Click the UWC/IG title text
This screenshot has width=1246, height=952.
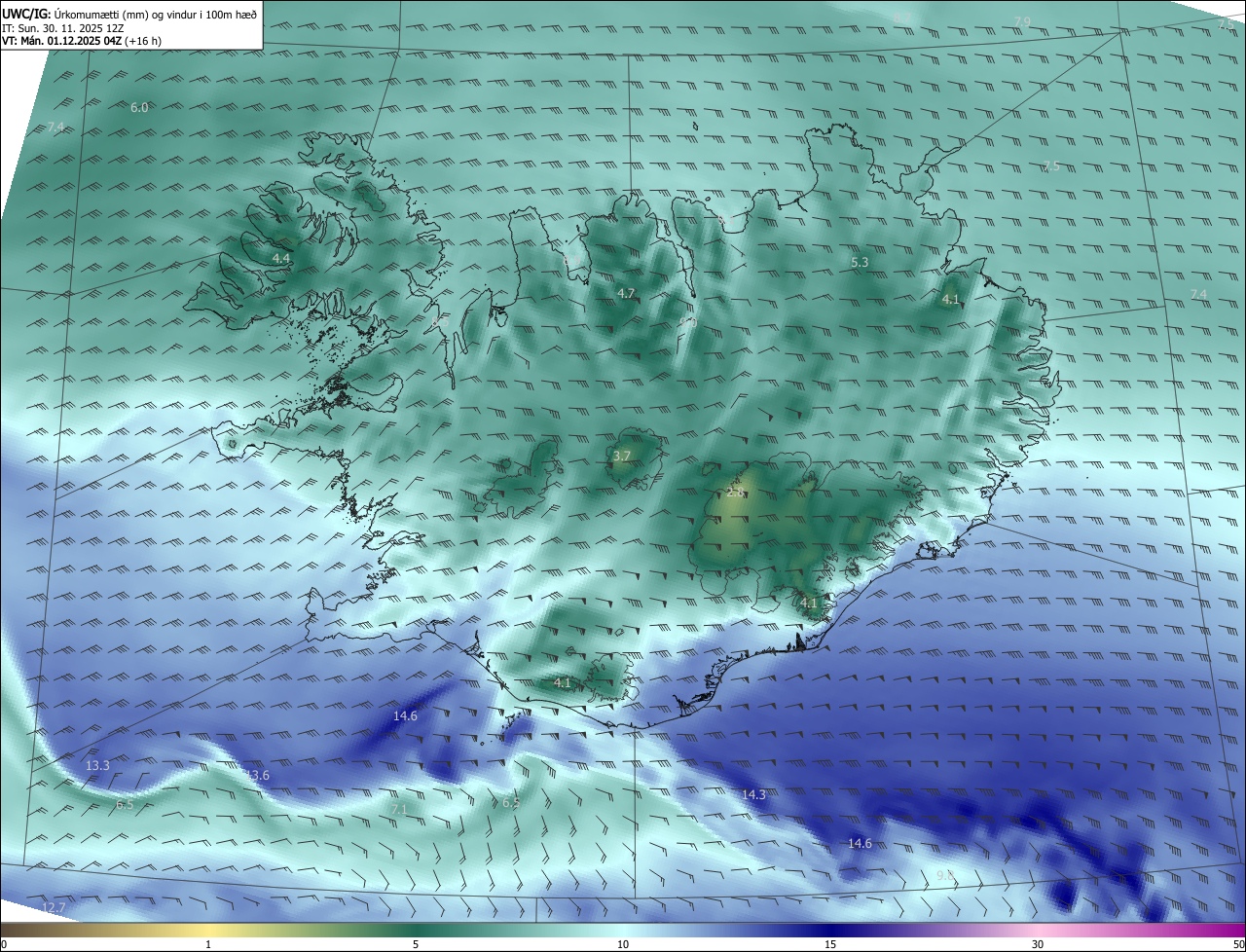[129, 15]
